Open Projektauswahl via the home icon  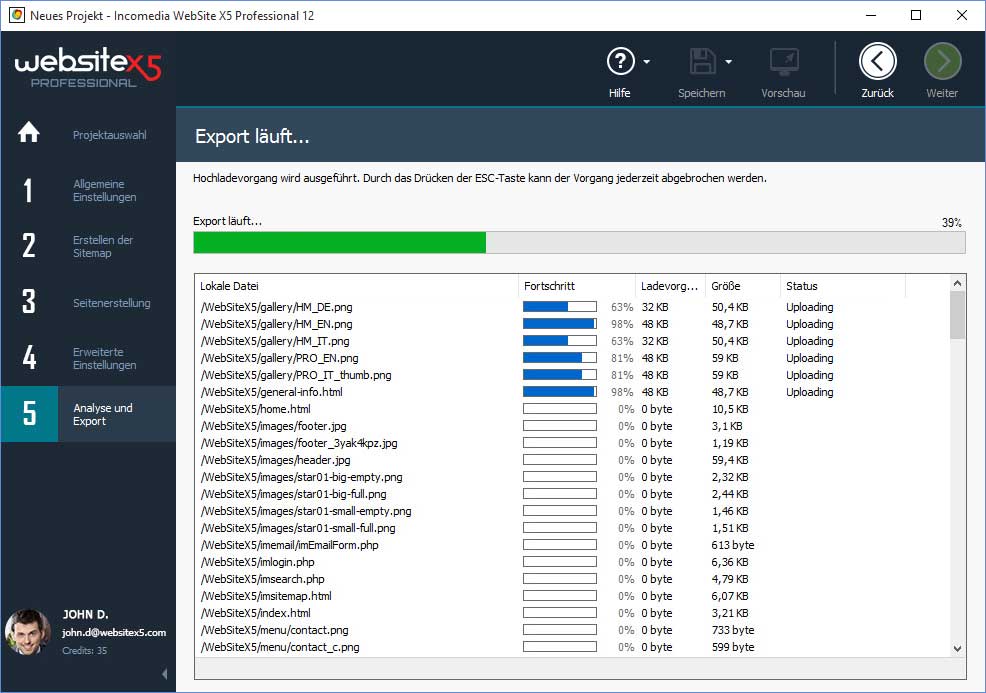click(29, 133)
